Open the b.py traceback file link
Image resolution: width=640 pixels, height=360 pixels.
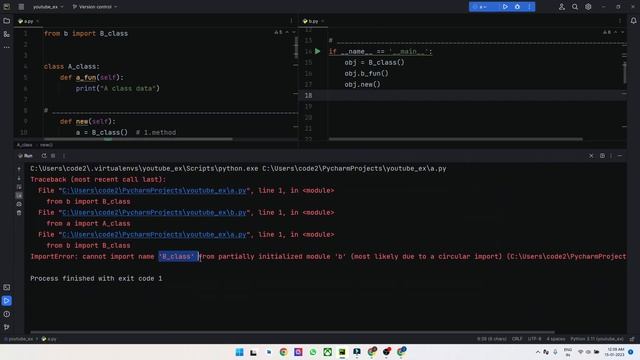154,213
